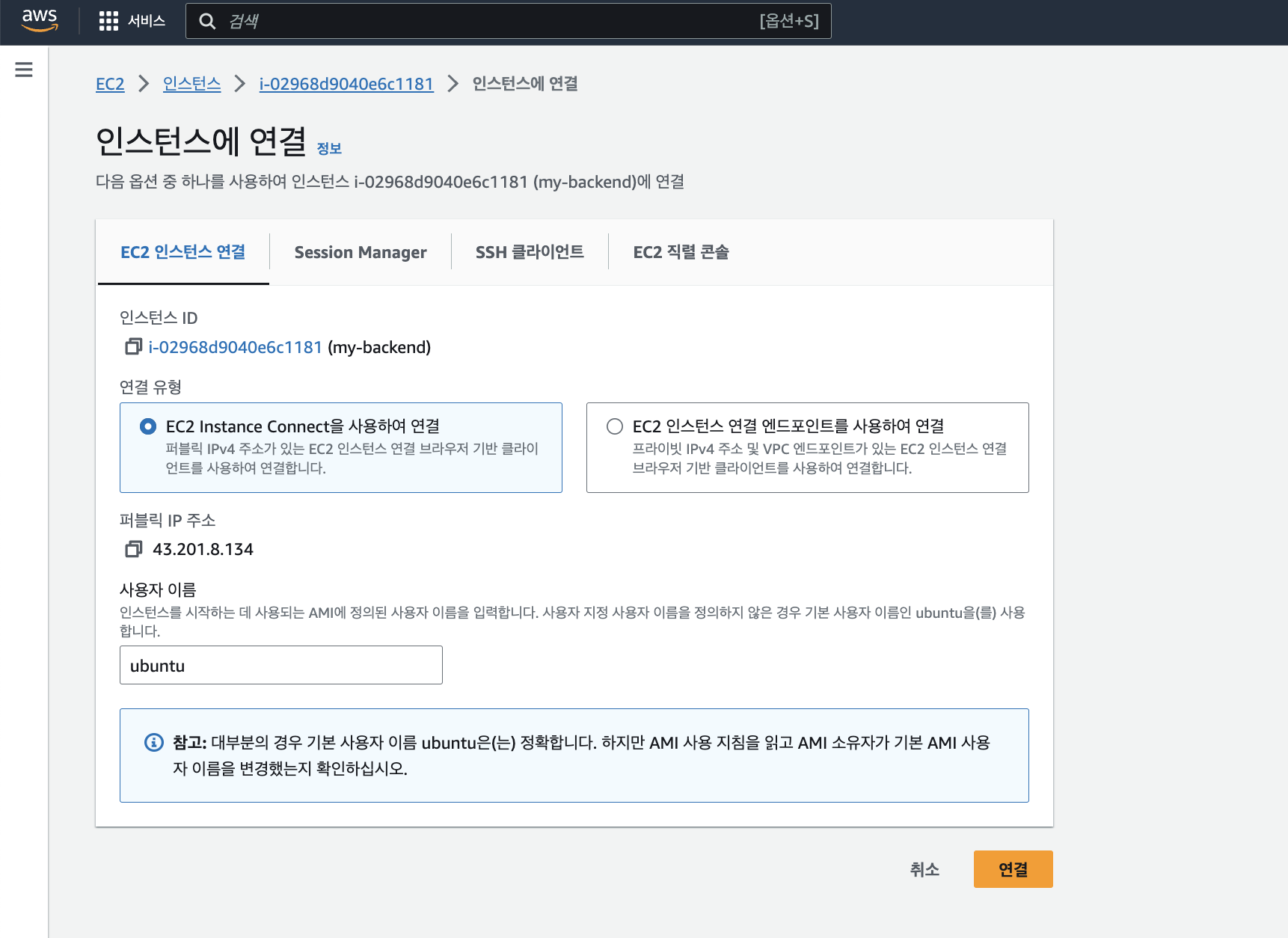Click the EC2 breadcrumb link
Viewport: 1288px width, 938px height.
(110, 84)
